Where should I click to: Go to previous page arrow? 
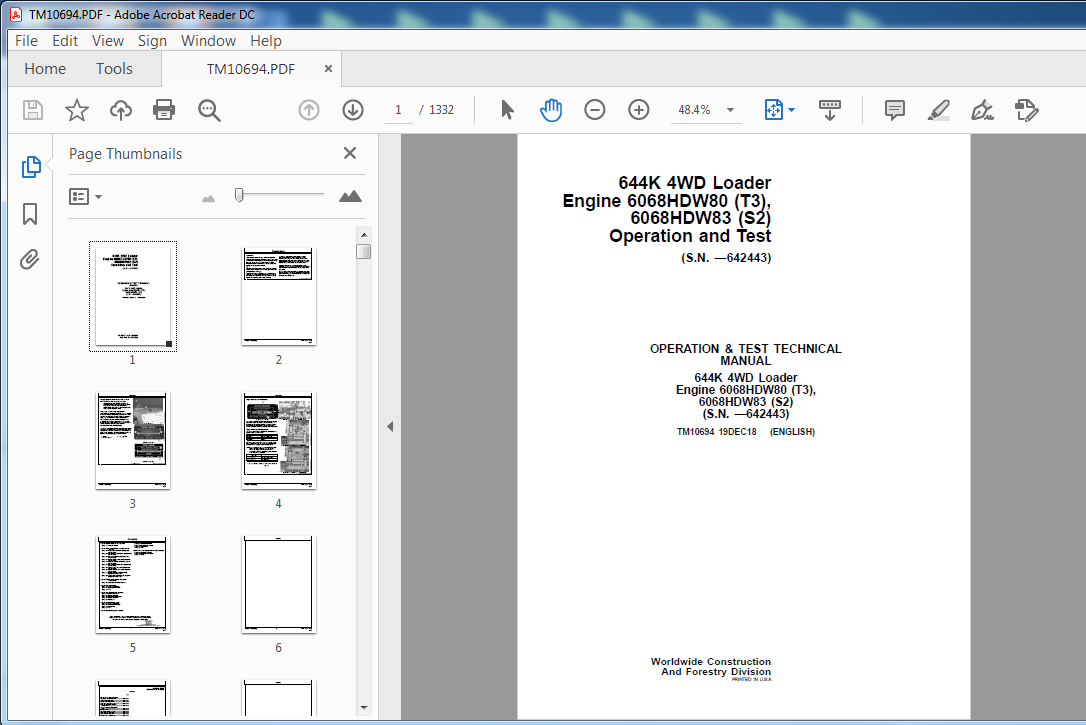[x=309, y=110]
